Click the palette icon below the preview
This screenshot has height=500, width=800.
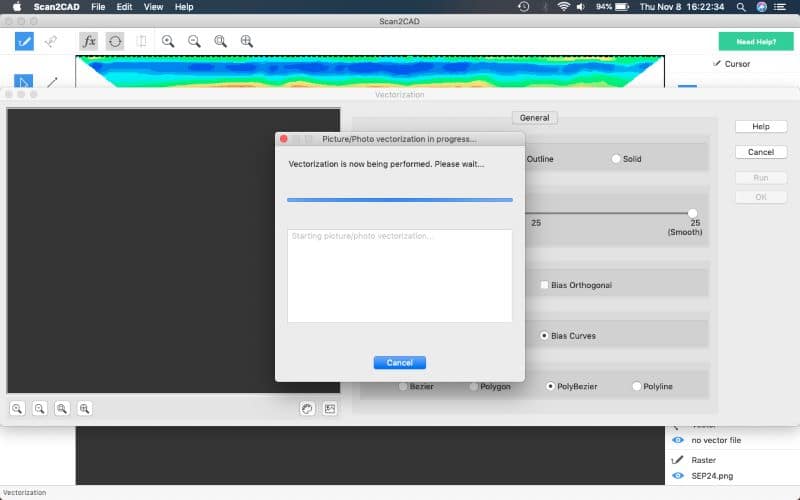click(x=308, y=408)
